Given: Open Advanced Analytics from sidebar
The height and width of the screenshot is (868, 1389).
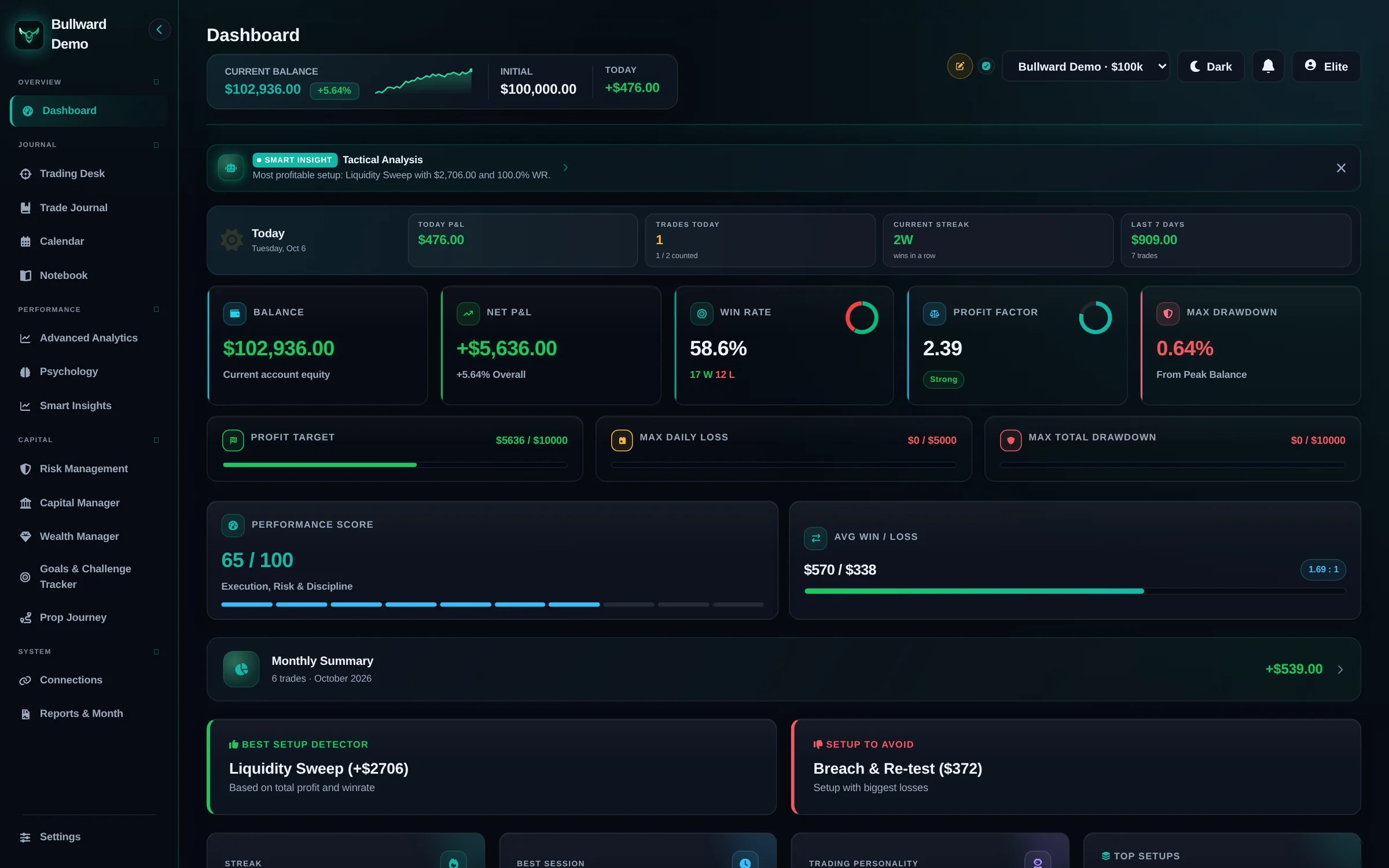Looking at the screenshot, I should tap(89, 338).
